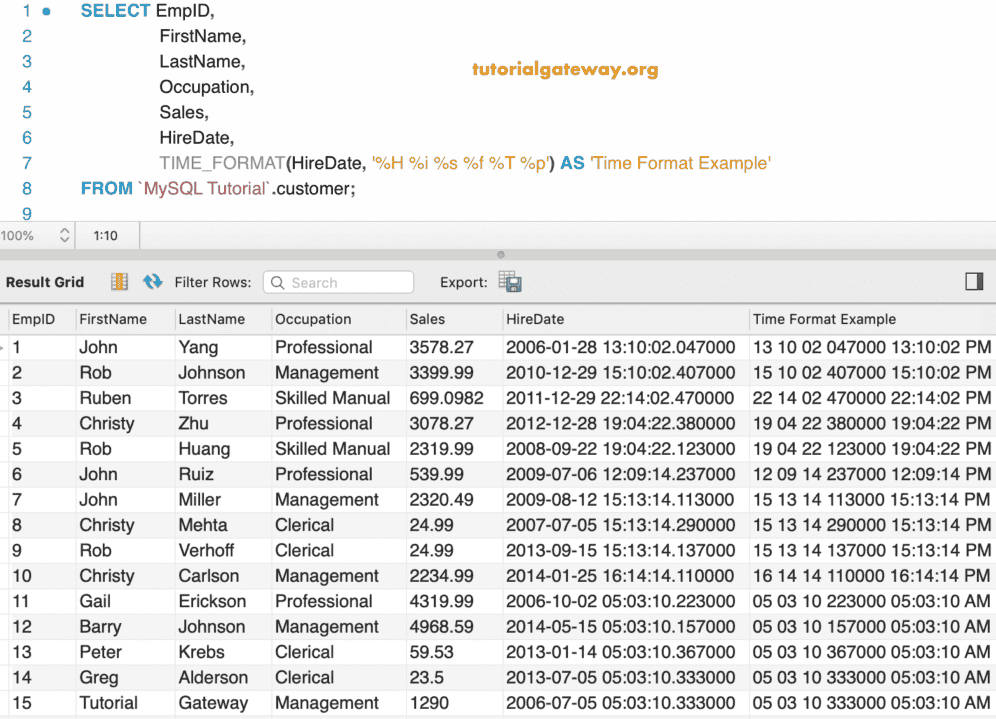This screenshot has width=996, height=719.
Task: Select HireDate 2013-01-14 05:03:10.367000
Action: (x=621, y=652)
